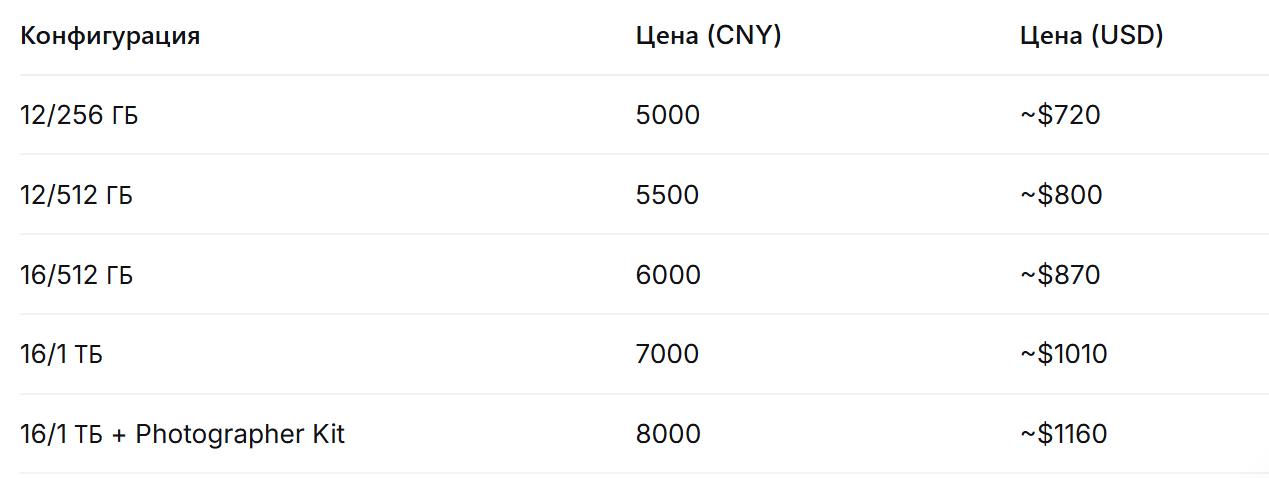Click the Конфигурация column header
The height and width of the screenshot is (478, 1269).
(110, 37)
